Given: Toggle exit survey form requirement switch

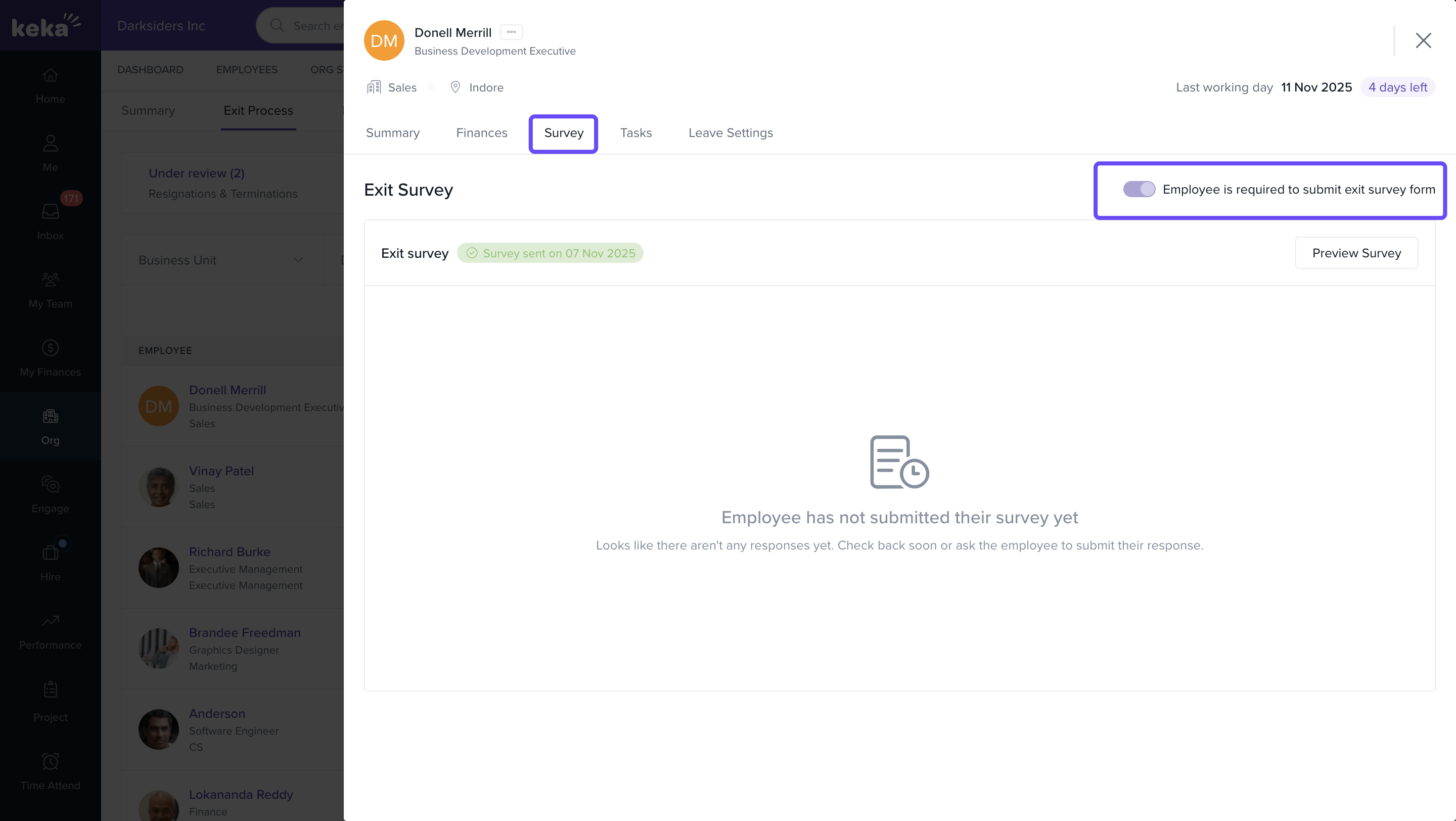Looking at the screenshot, I should (x=1139, y=189).
